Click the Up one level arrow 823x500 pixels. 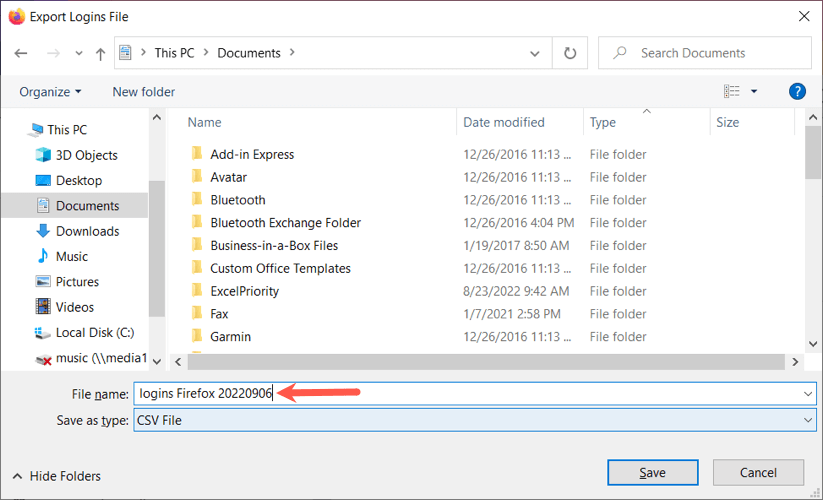tap(100, 53)
